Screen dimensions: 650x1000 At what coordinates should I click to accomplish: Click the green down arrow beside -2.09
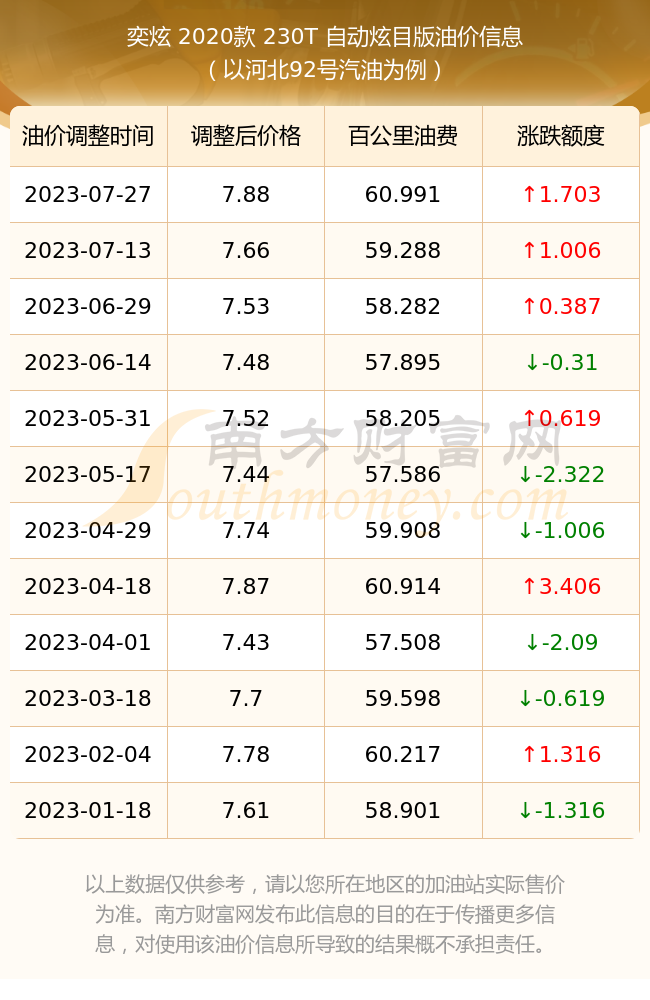[x=532, y=642]
